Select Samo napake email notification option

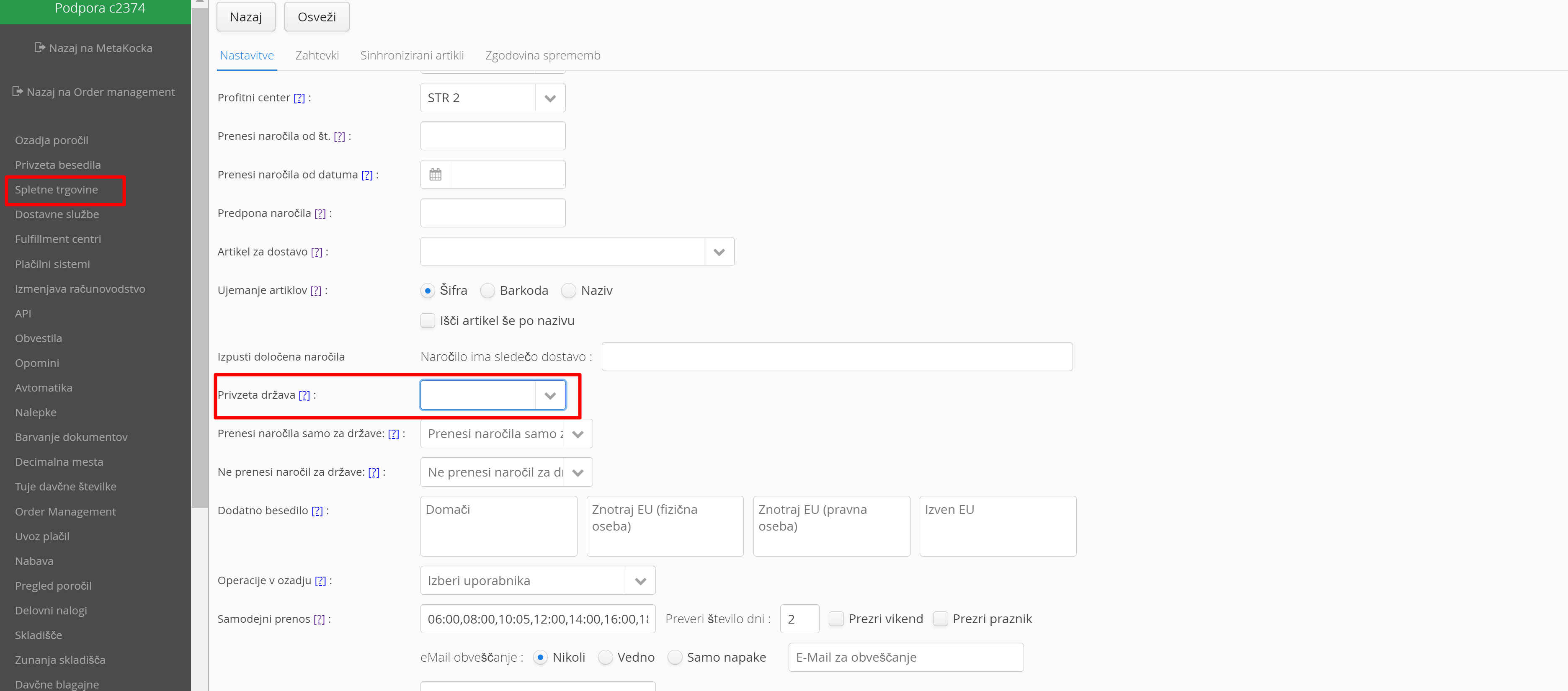(x=675, y=657)
